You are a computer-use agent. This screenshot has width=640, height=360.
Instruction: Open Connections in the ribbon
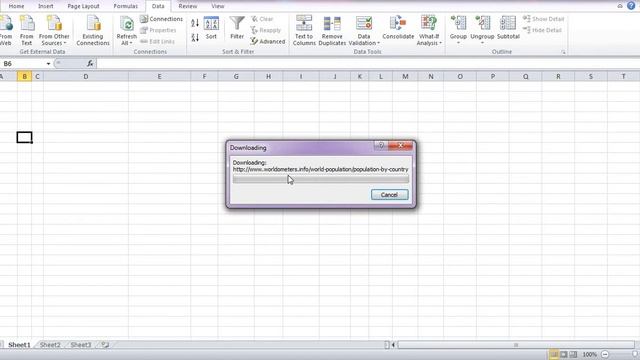coord(161,19)
